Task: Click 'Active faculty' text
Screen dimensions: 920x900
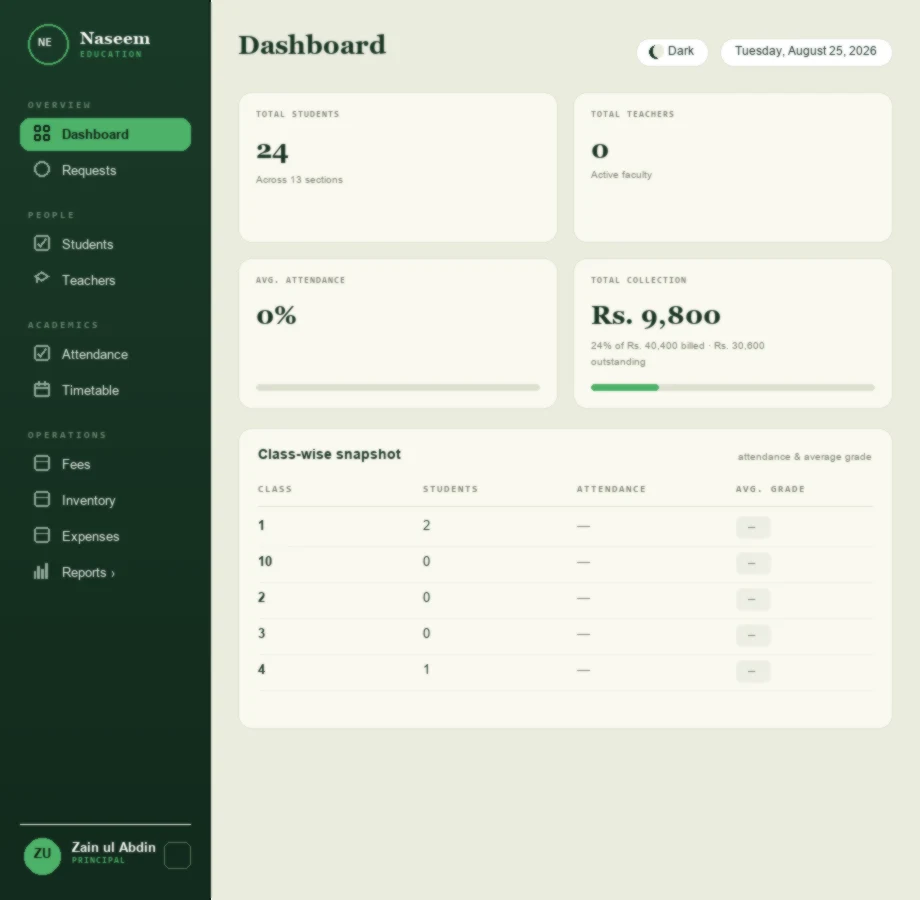Action: (621, 175)
